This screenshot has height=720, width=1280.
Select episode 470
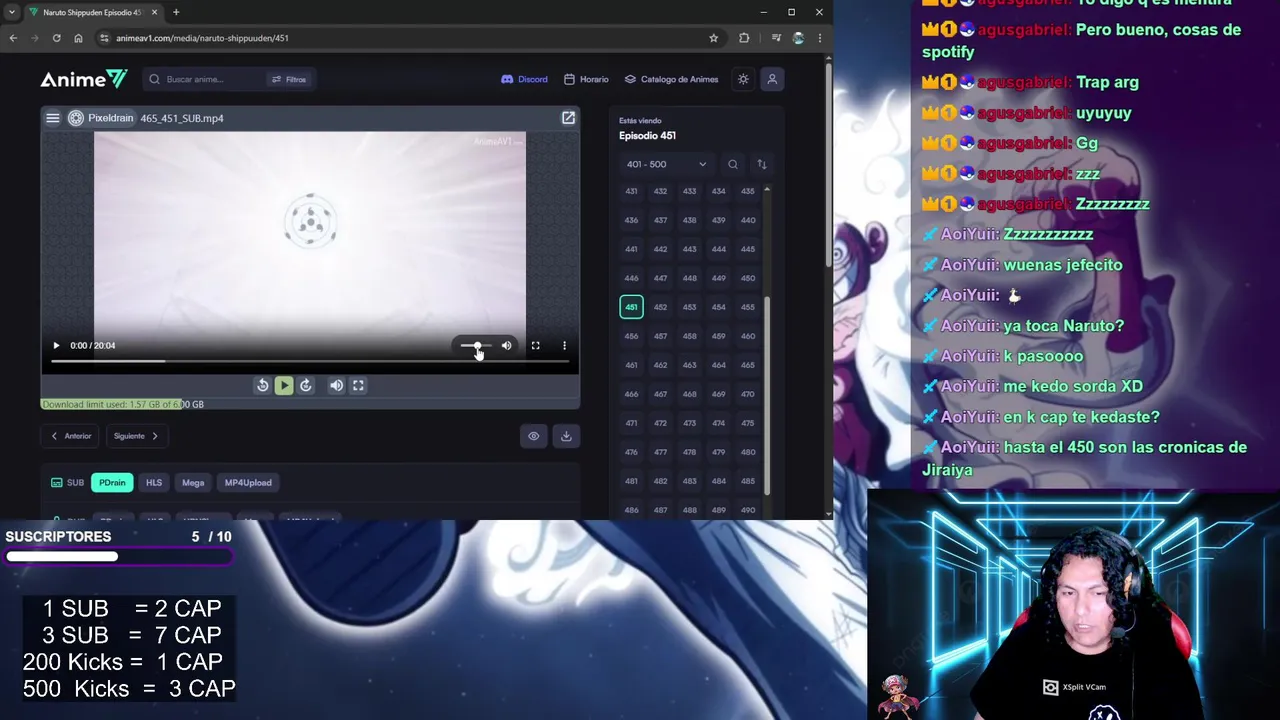tap(748, 394)
